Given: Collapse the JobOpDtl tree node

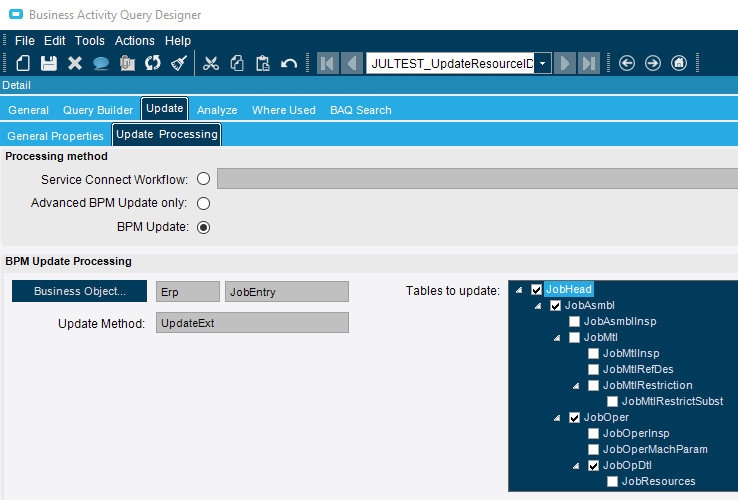Looking at the screenshot, I should point(576,466).
